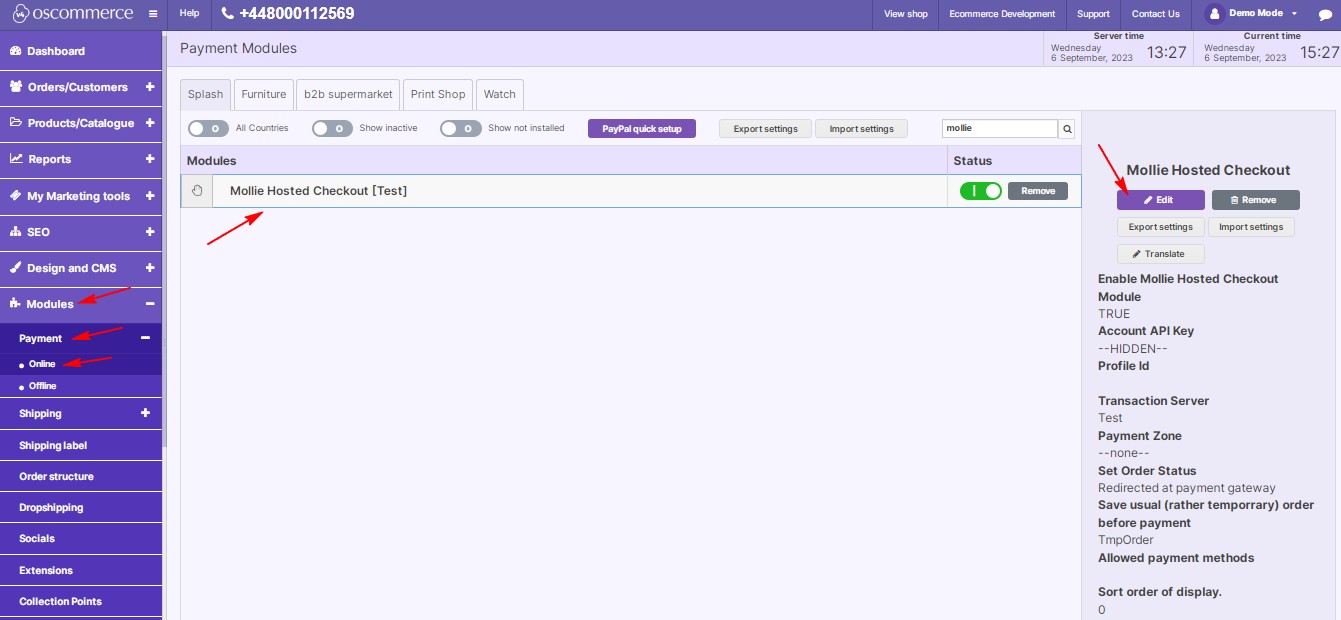
Task: Toggle the Show not installed switch
Action: [x=461, y=128]
